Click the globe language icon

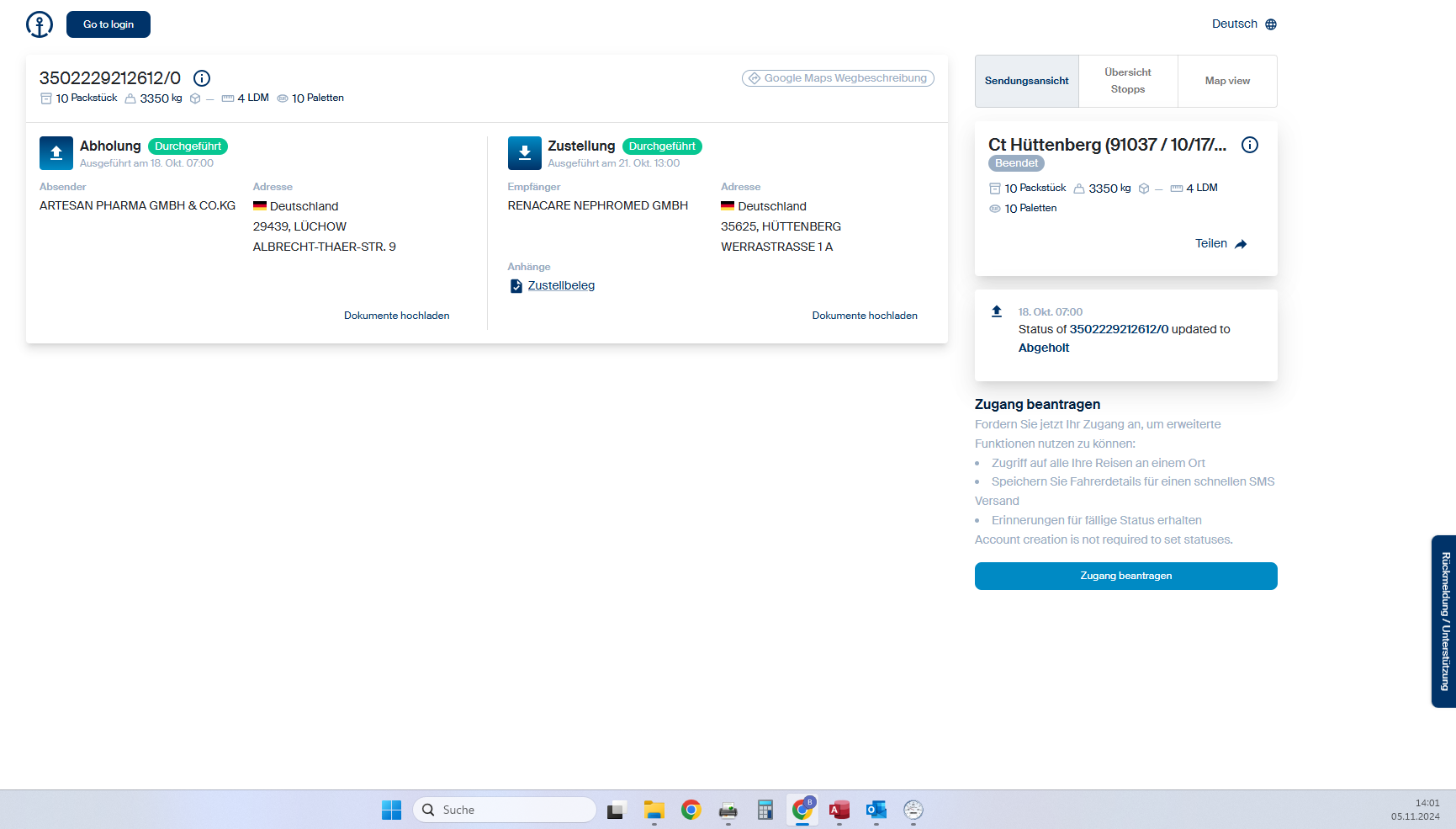point(1271,24)
